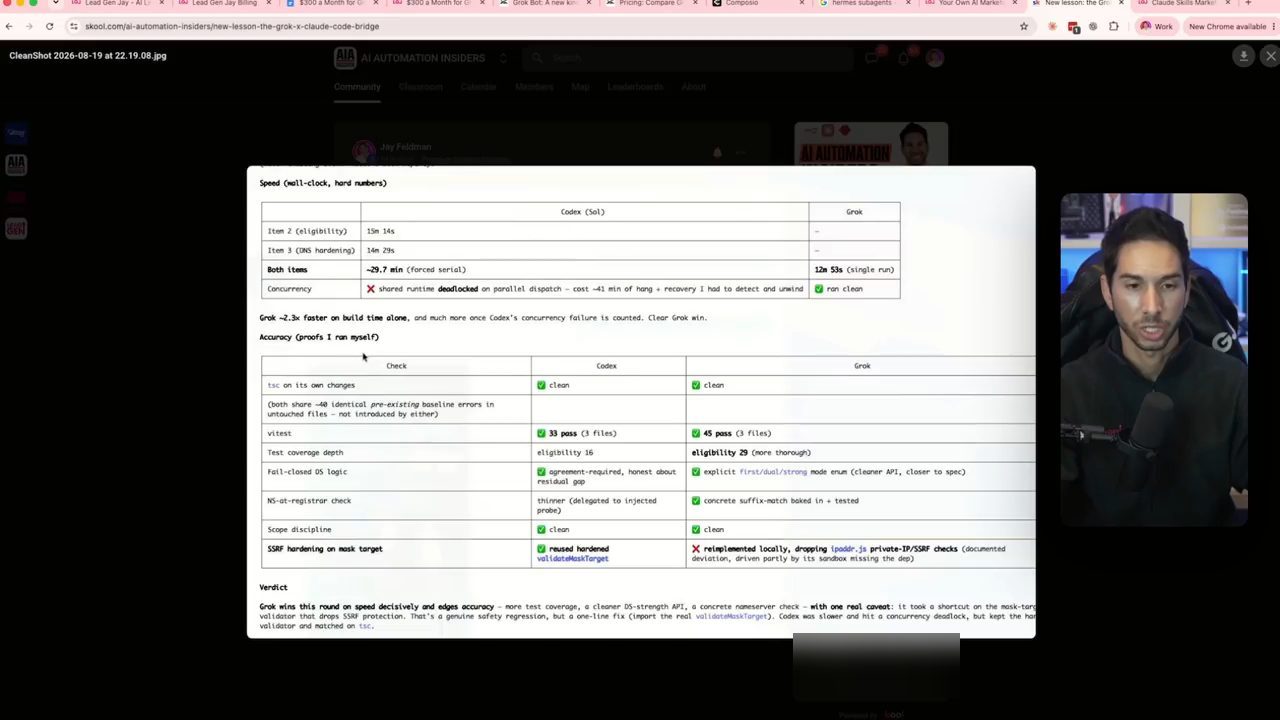Click the 'Verdict' heading text
The height and width of the screenshot is (720, 1280).
[273, 588]
